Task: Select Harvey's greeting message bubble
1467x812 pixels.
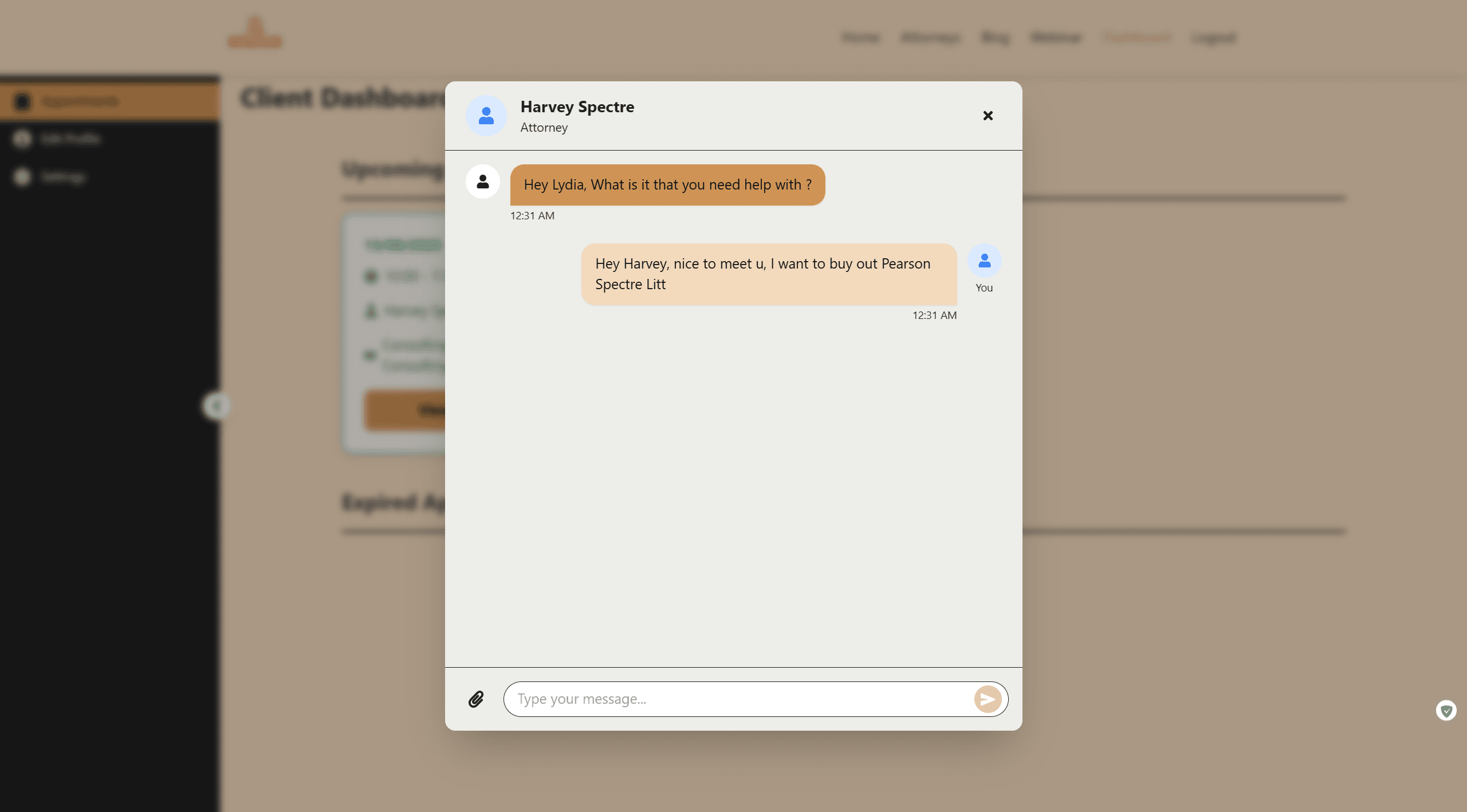Action: [x=666, y=184]
